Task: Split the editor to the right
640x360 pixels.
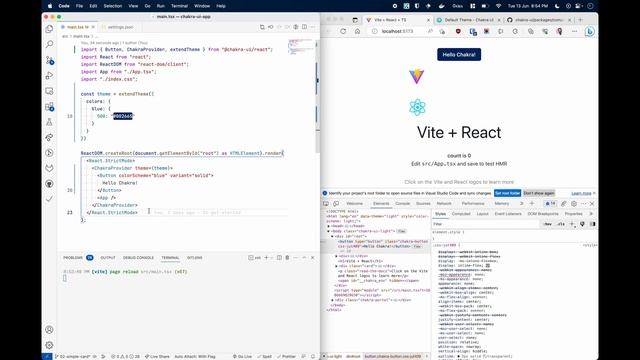Action: click(x=304, y=27)
